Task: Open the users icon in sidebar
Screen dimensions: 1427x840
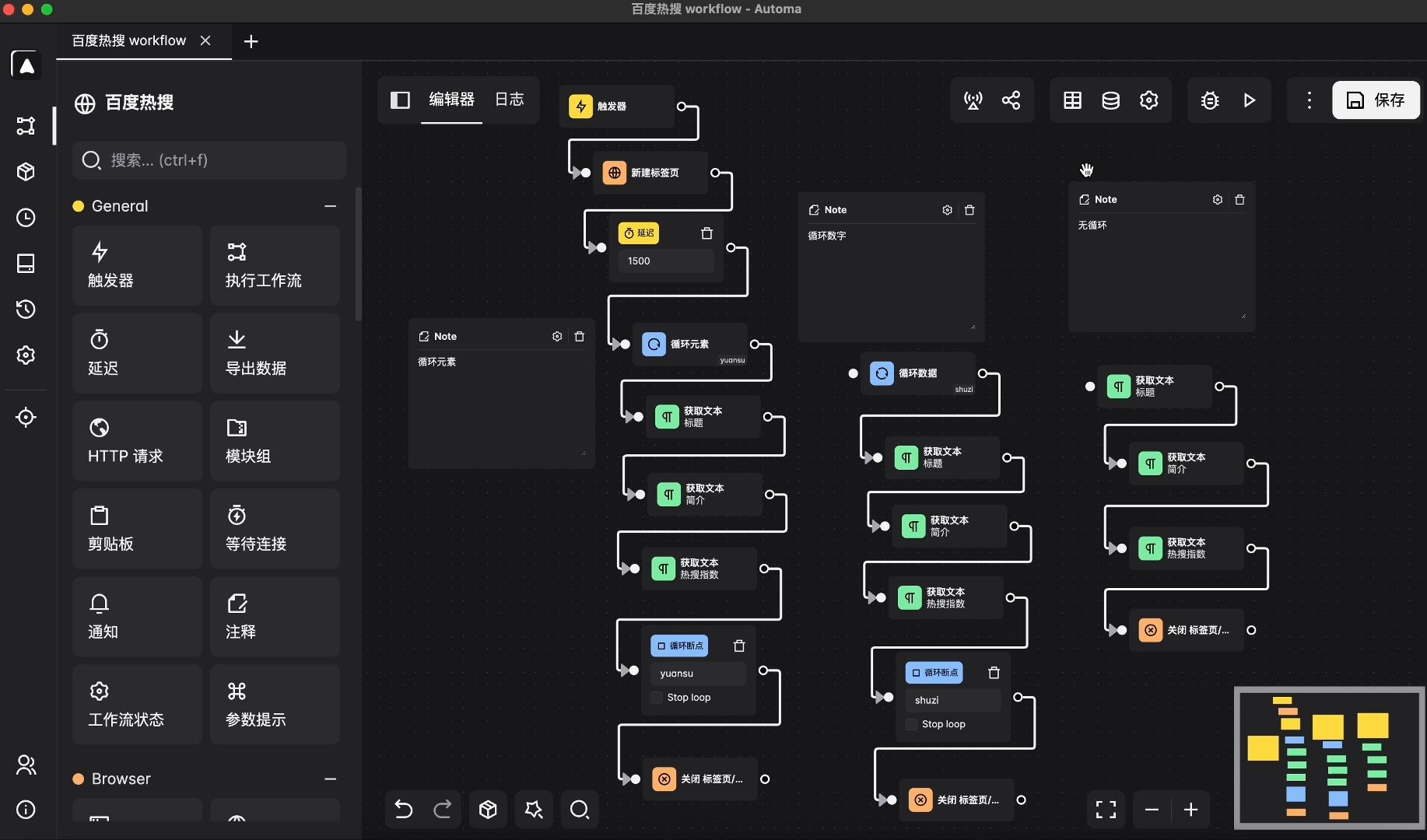Action: point(26,765)
